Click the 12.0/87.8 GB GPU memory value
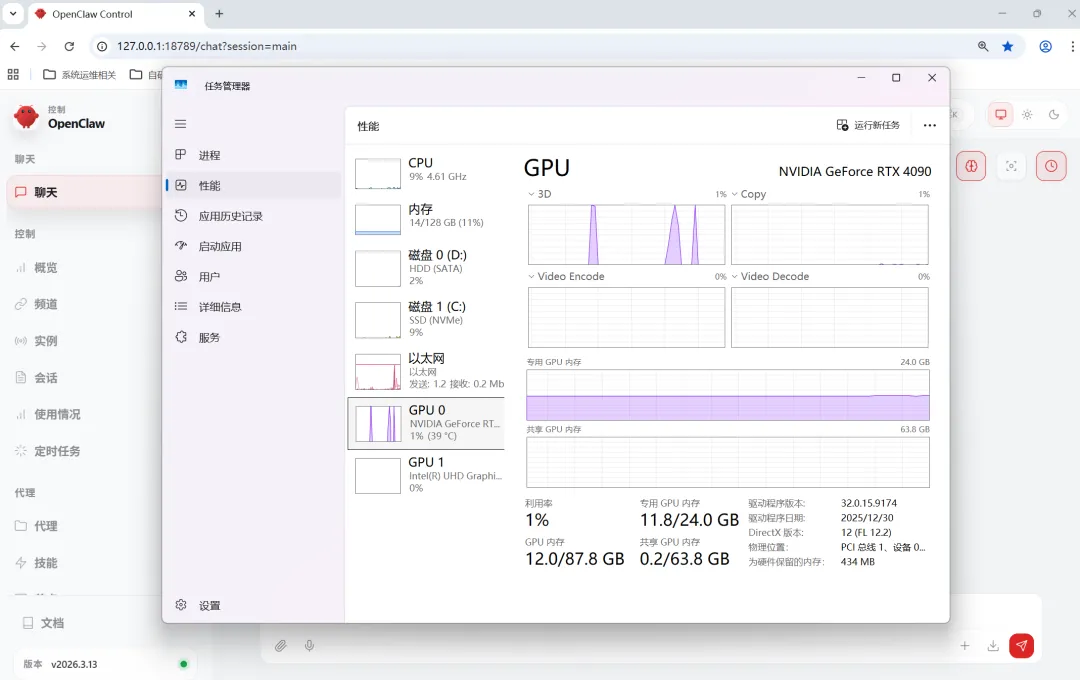This screenshot has width=1080, height=680. [574, 559]
